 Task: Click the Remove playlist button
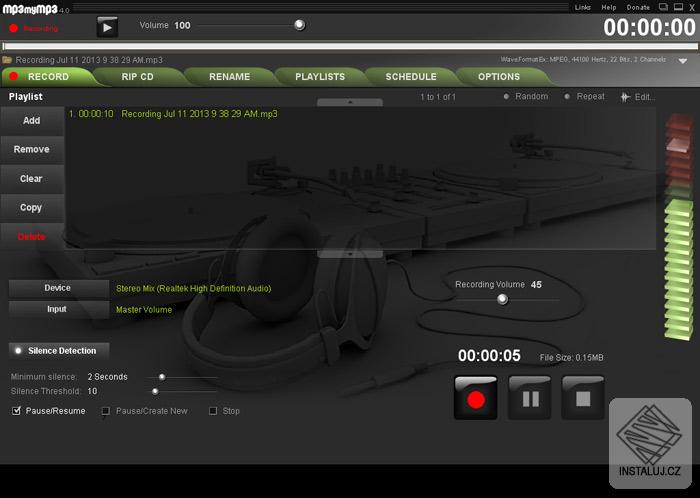[x=32, y=149]
